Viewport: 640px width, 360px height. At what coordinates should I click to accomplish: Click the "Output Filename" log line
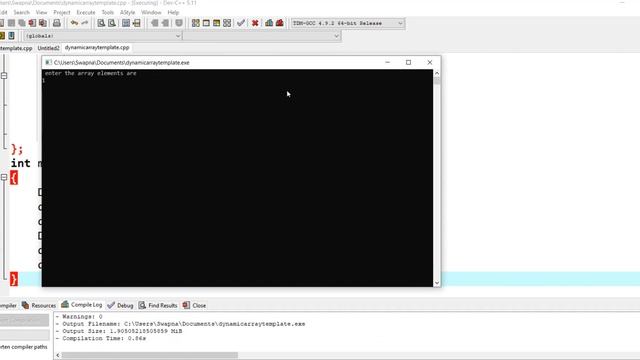point(180,324)
